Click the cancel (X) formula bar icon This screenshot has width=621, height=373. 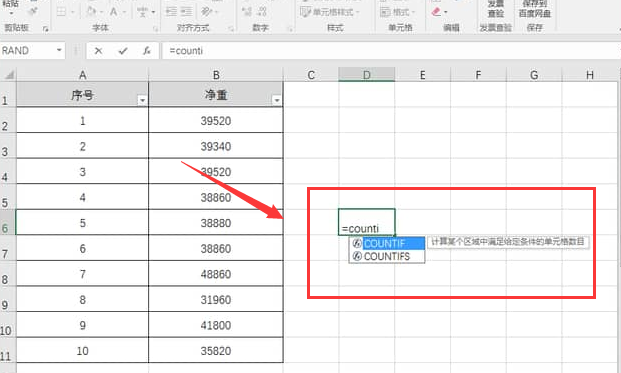[98, 51]
